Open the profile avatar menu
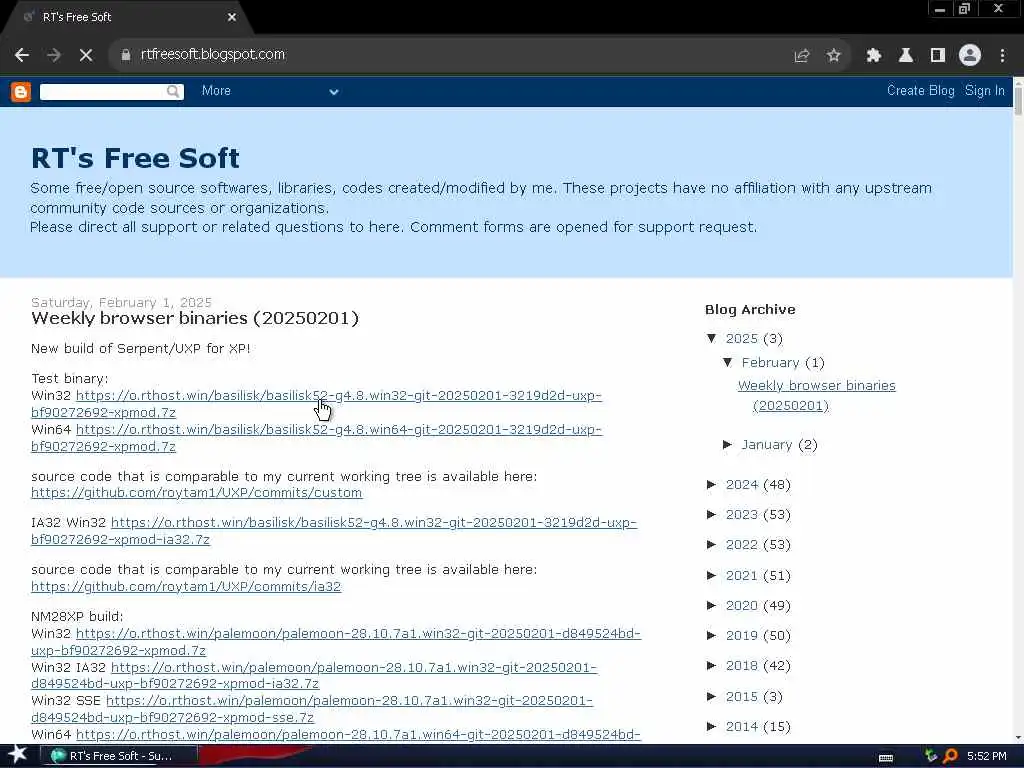1024x768 pixels. click(970, 56)
